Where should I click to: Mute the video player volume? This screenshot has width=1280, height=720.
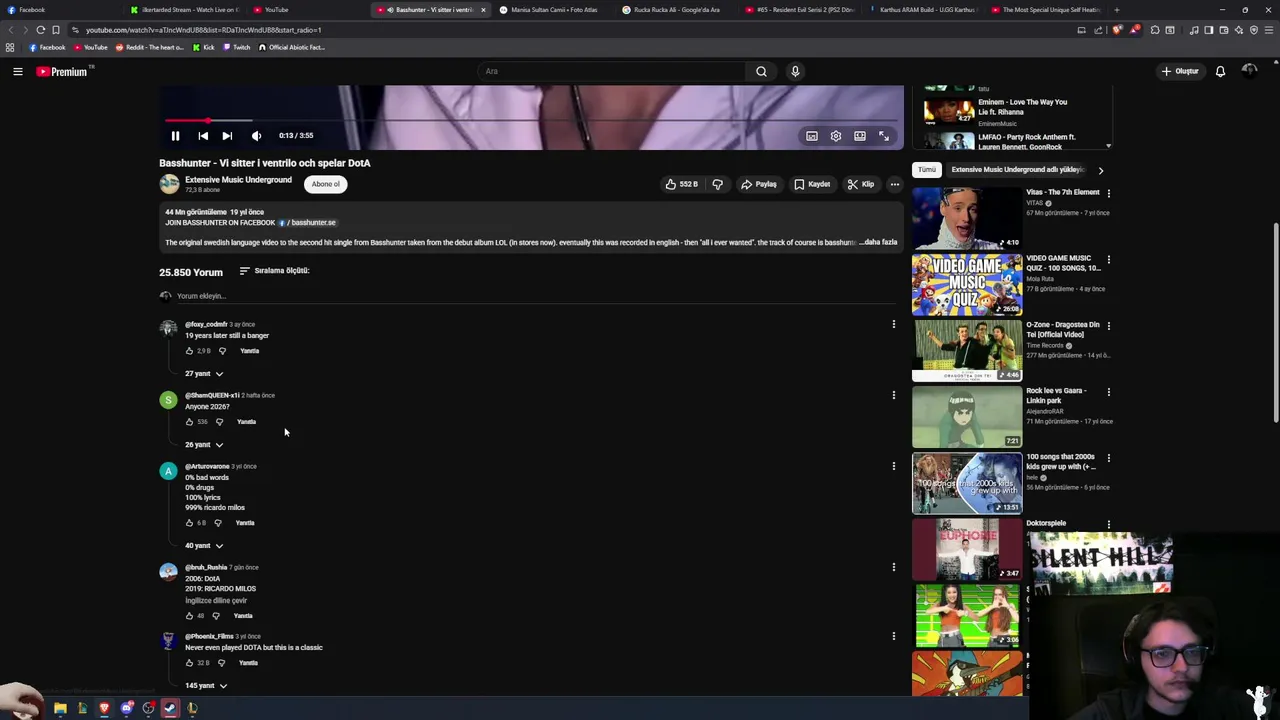coord(256,136)
